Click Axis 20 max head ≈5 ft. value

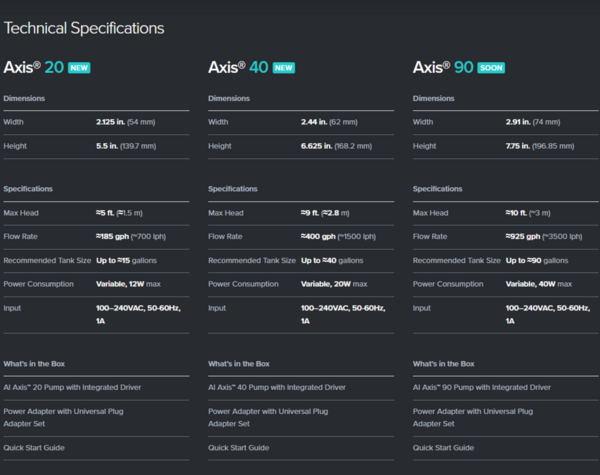click(x=119, y=213)
